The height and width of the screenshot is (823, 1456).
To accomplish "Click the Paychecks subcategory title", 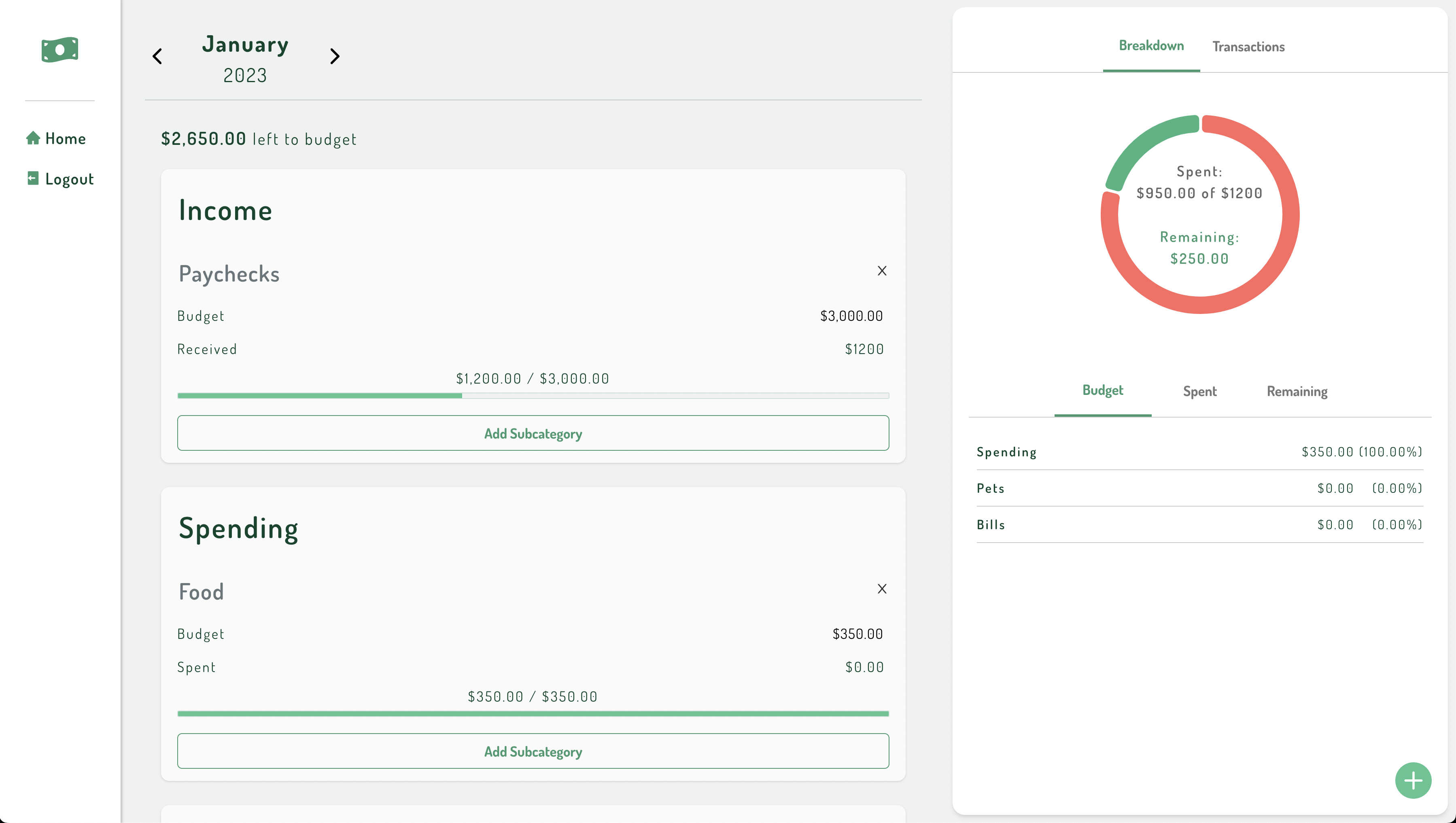I will [229, 274].
